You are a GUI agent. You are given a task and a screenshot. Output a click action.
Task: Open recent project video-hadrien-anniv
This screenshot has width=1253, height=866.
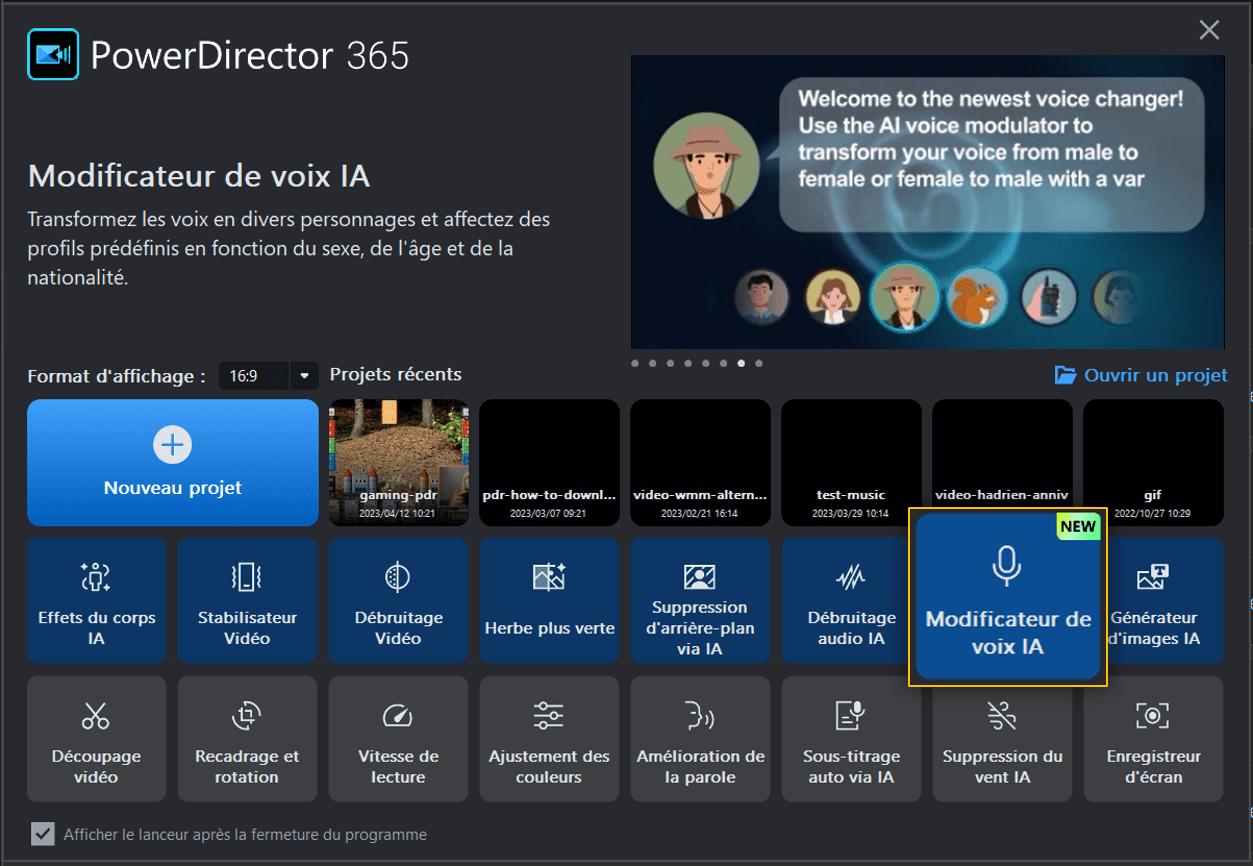tap(1002, 455)
